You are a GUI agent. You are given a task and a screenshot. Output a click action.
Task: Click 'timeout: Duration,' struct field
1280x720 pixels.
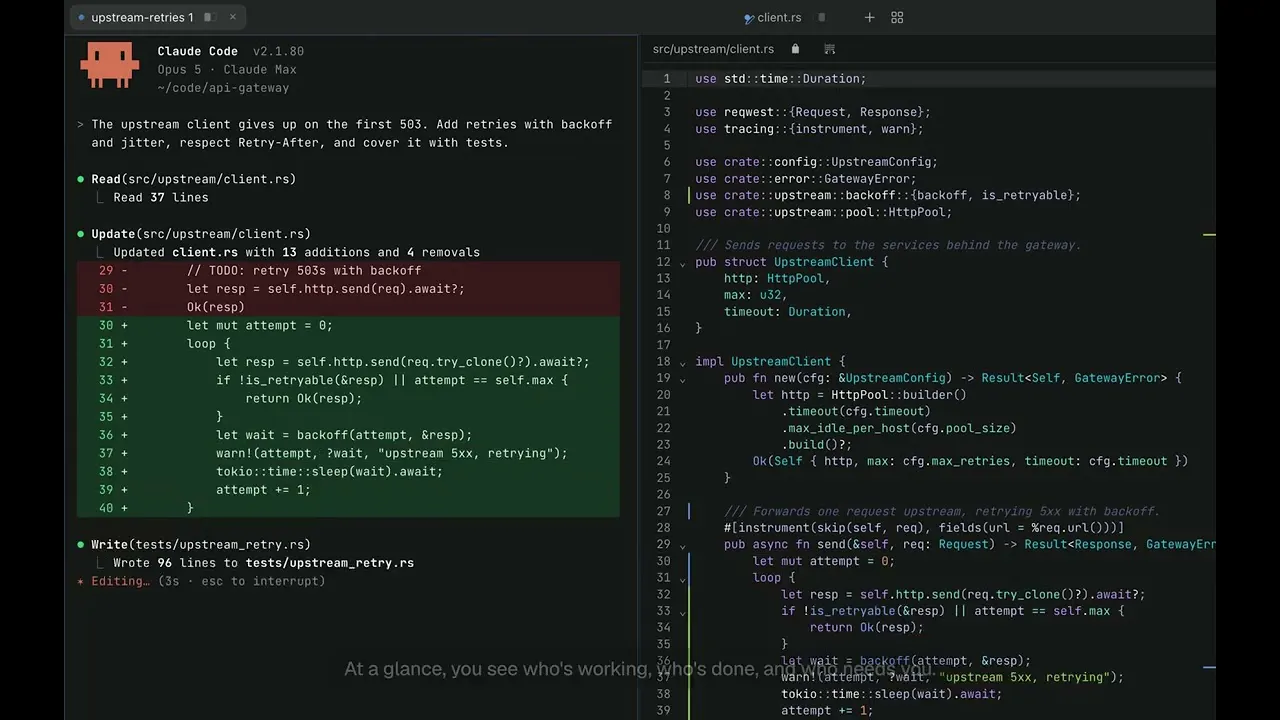pos(788,312)
